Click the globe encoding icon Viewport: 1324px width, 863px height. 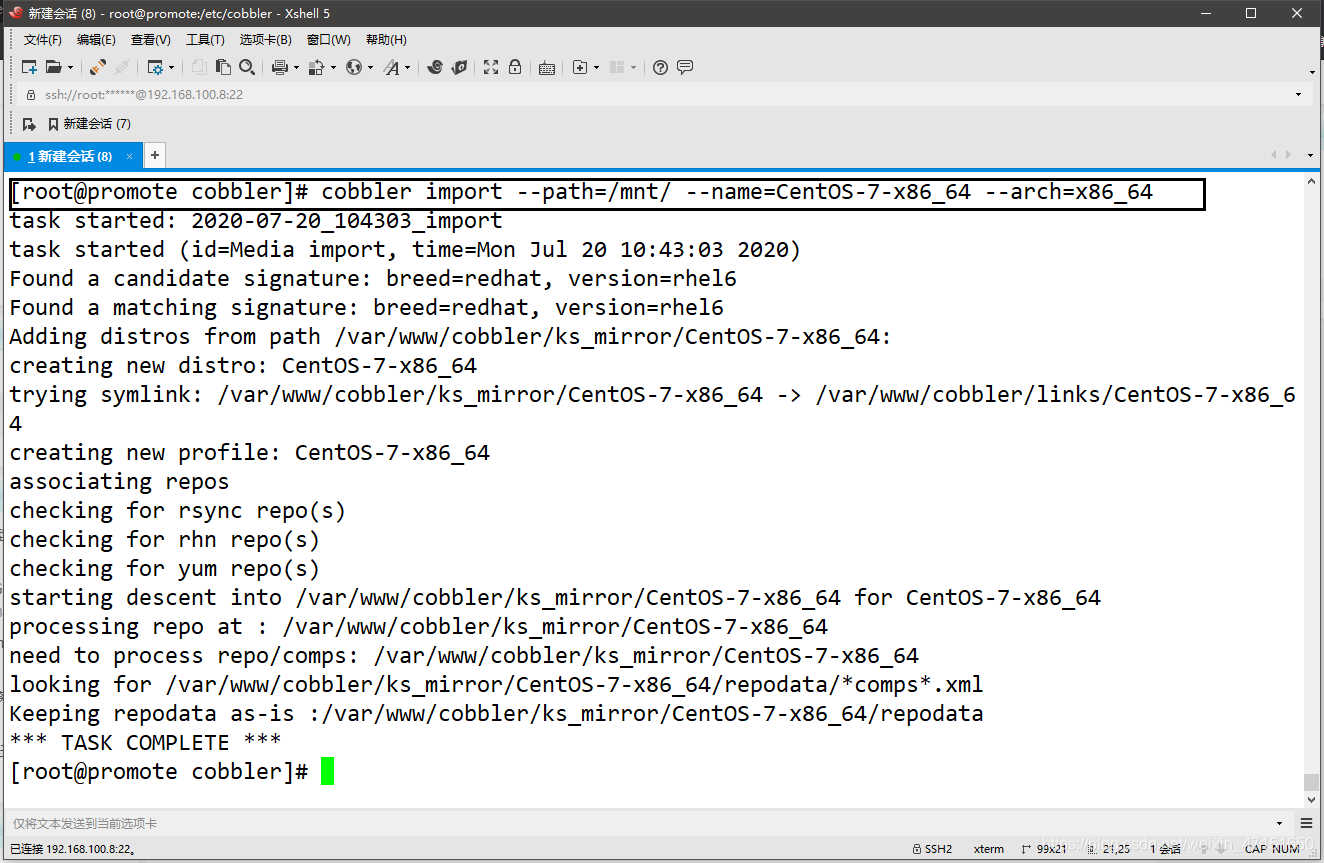[x=354, y=67]
